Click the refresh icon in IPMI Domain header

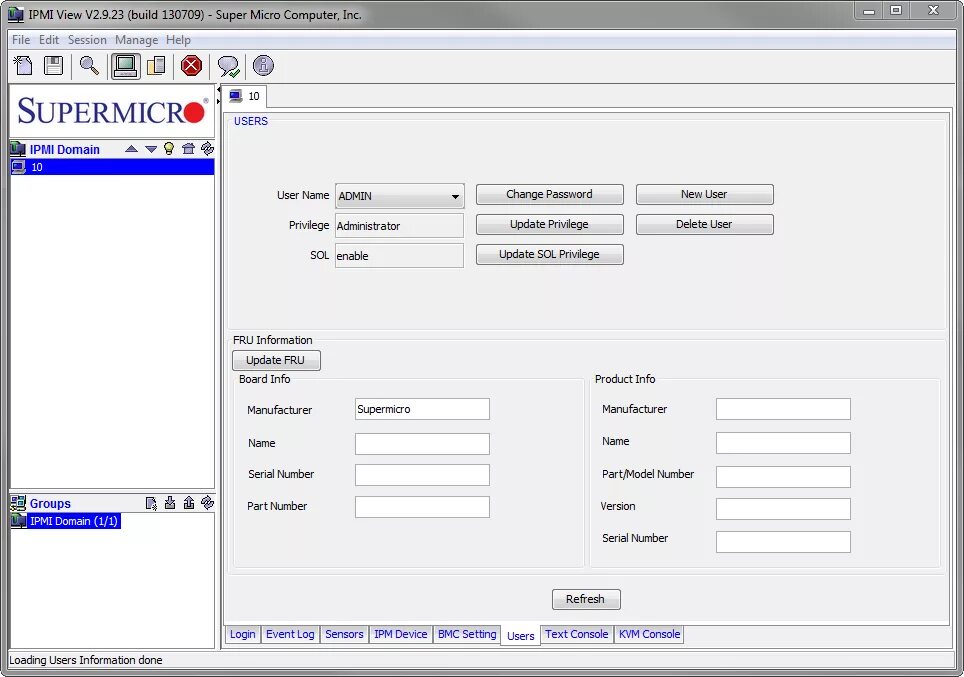(x=207, y=148)
